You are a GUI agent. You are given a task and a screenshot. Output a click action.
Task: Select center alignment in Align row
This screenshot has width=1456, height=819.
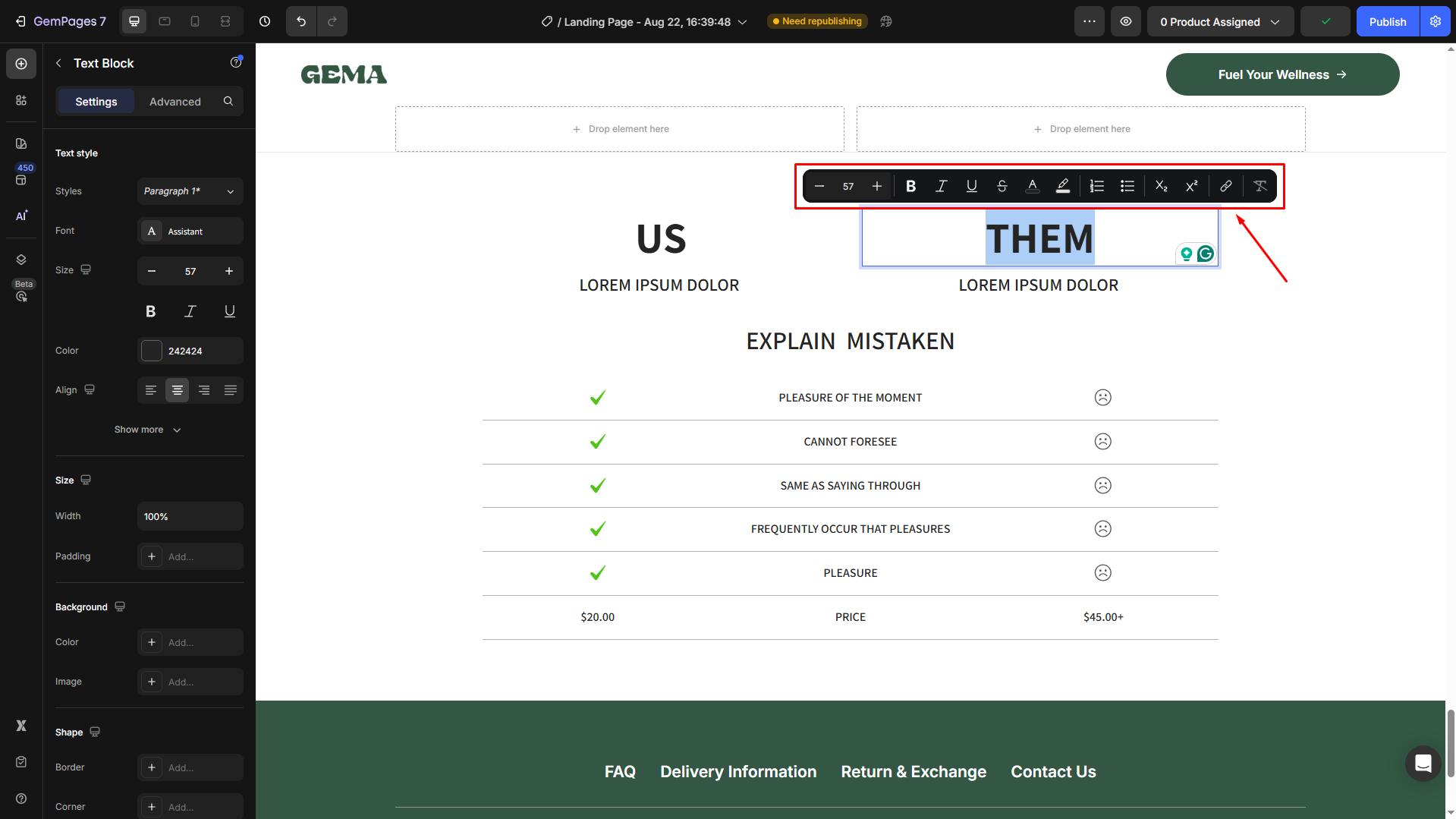(x=177, y=390)
